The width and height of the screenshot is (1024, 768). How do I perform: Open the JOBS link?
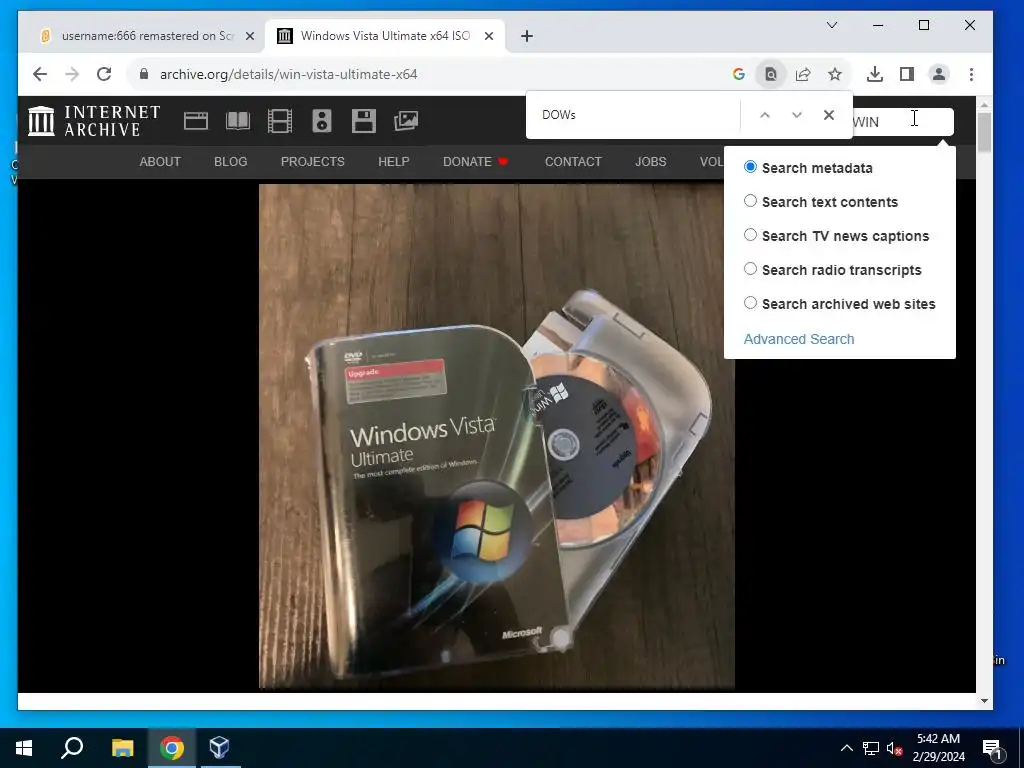(650, 162)
